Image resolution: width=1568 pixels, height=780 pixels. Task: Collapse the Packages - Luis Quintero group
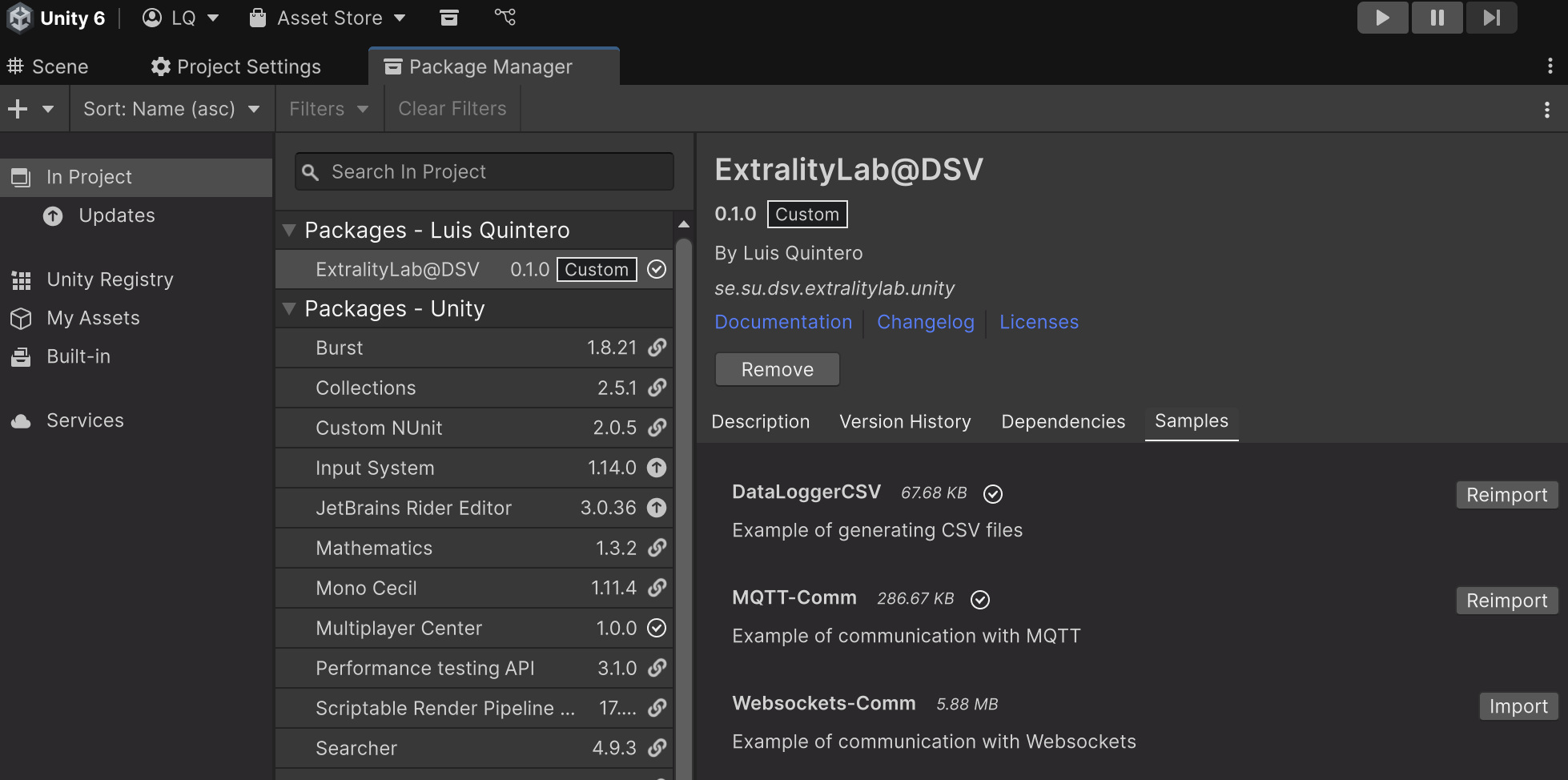pyautogui.click(x=290, y=231)
